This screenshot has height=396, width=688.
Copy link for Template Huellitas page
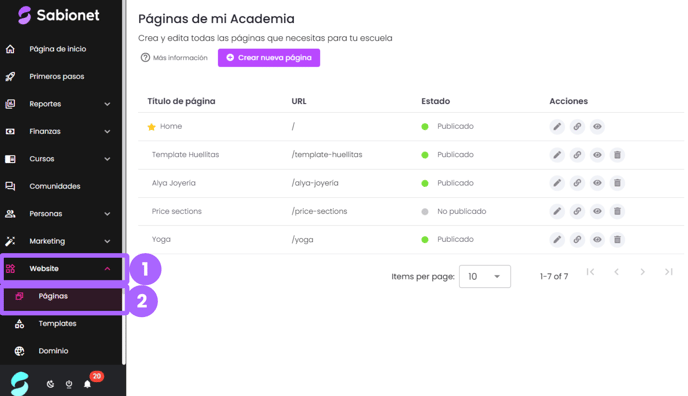click(577, 155)
